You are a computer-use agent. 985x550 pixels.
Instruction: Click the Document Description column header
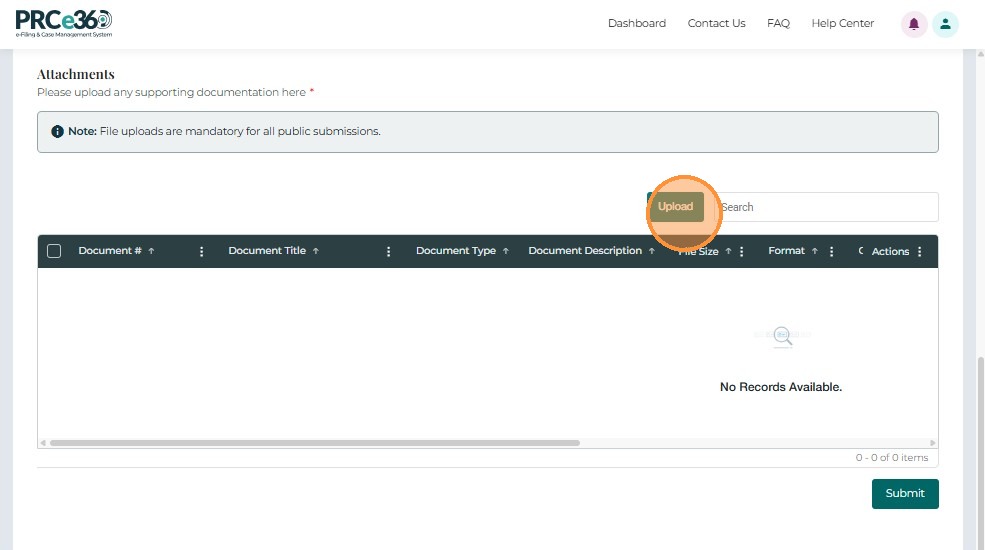tap(585, 251)
